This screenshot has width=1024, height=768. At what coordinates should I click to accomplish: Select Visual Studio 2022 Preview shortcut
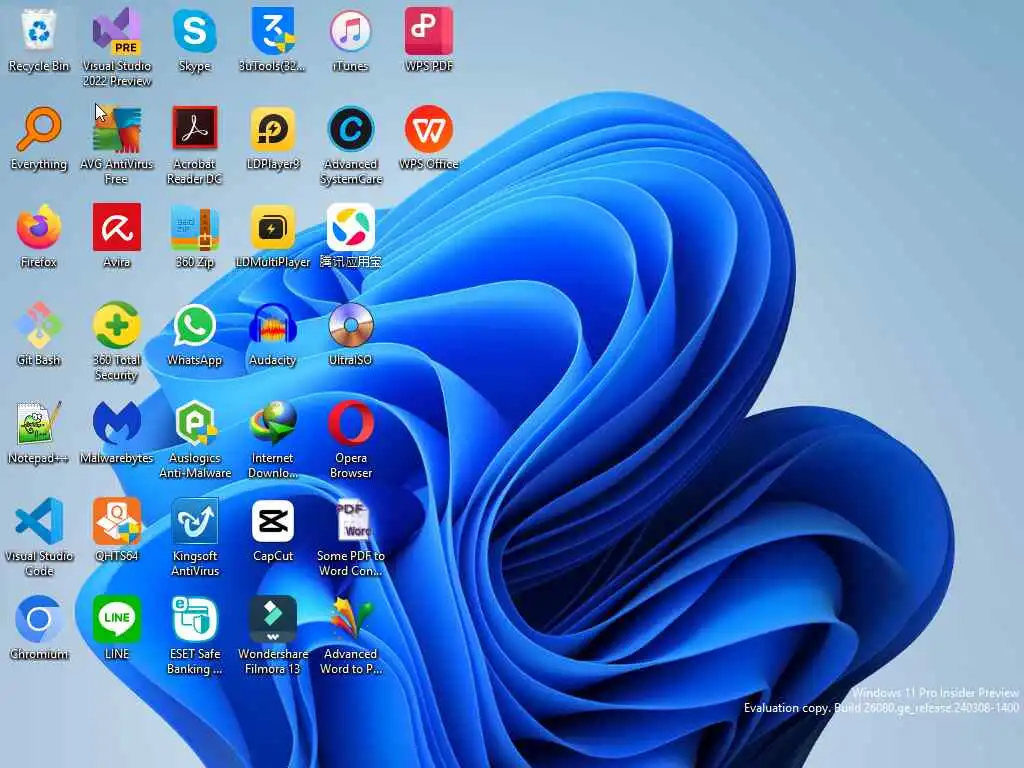click(x=116, y=31)
